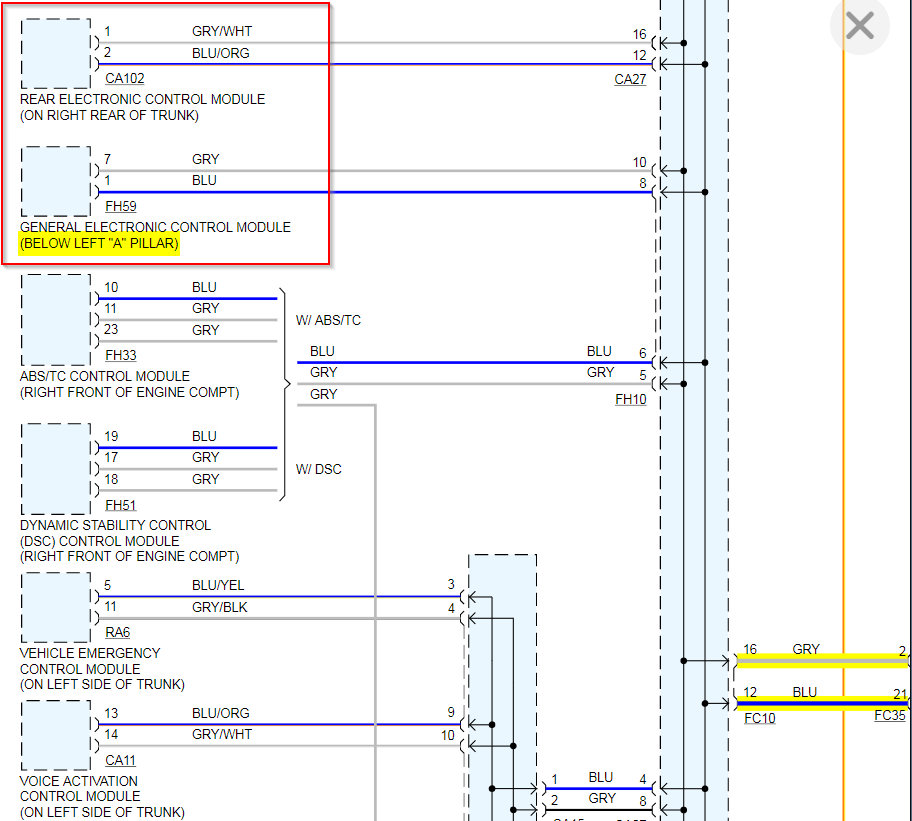Open connector link CA102
912x821 pixels.
(x=124, y=78)
